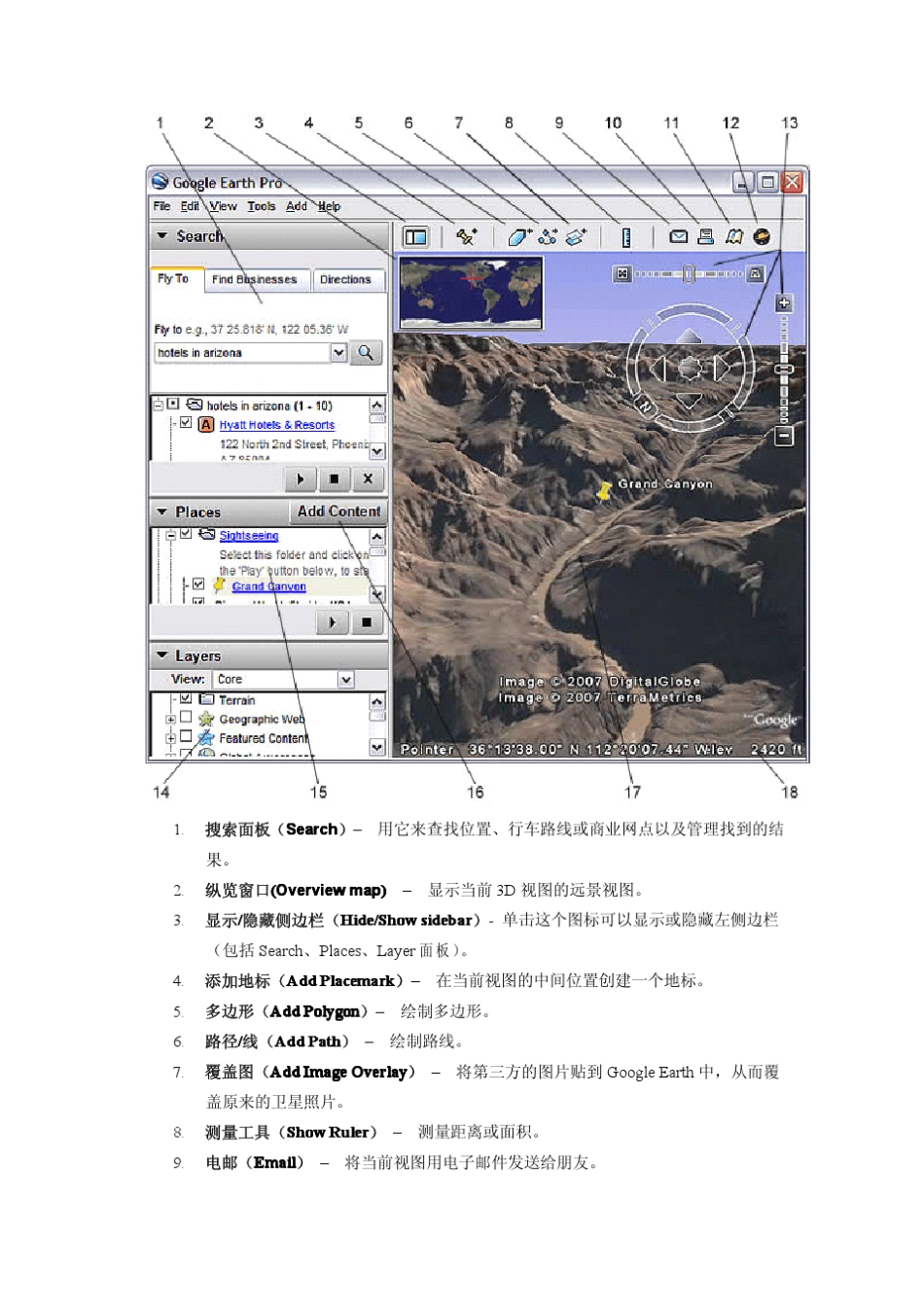Collapse the Places panel
Screen dimensions: 924x1307
pyautogui.click(x=161, y=512)
